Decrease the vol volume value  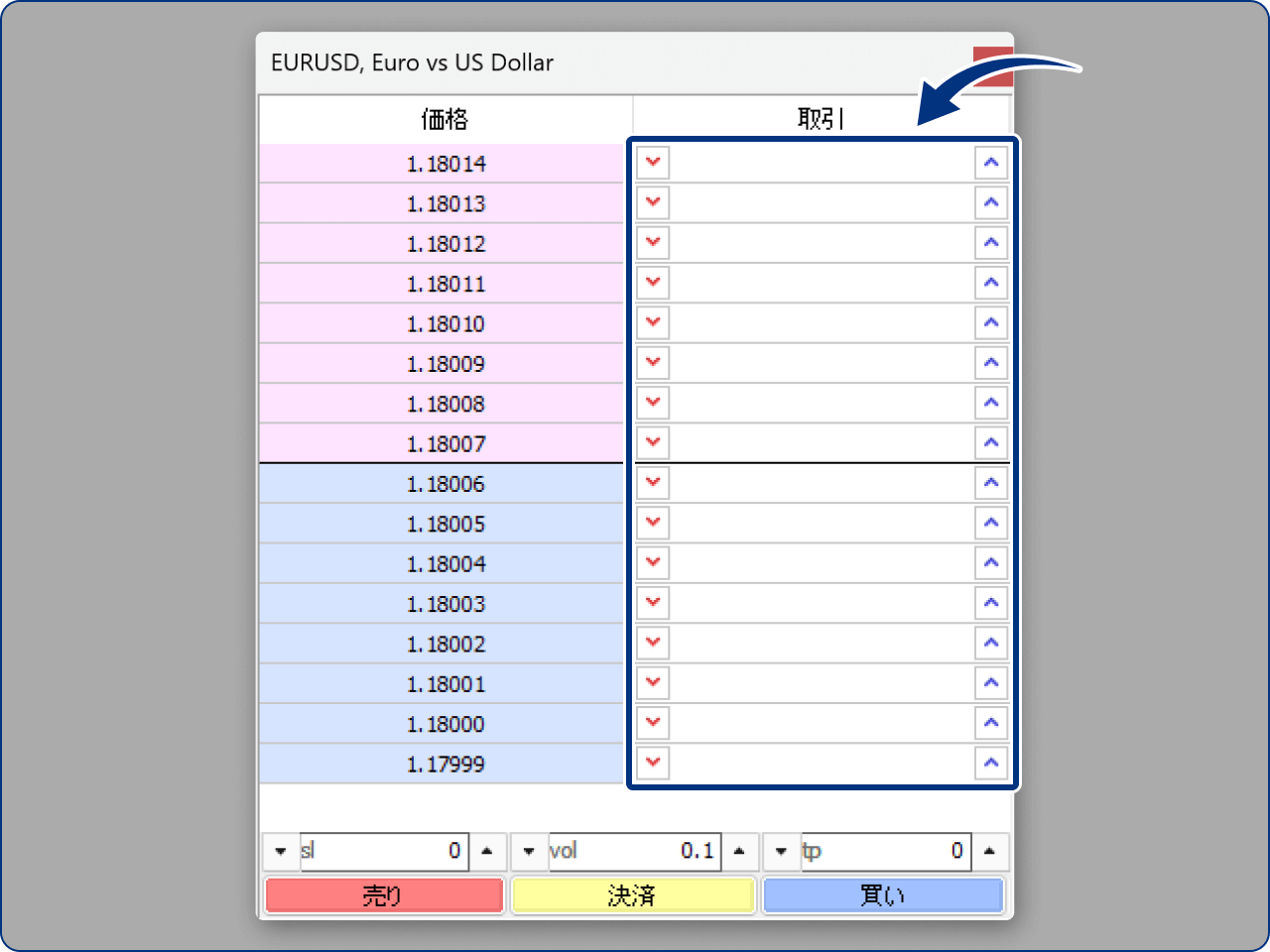point(529,851)
